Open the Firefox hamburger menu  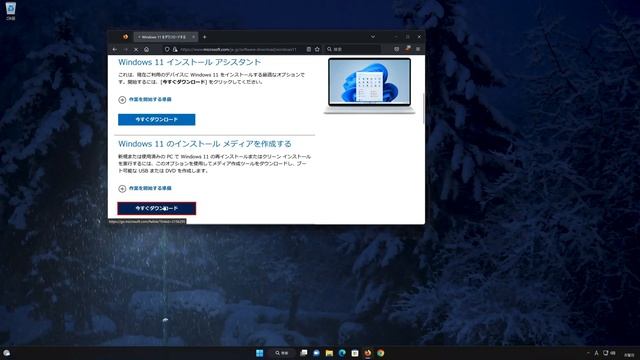coord(418,49)
